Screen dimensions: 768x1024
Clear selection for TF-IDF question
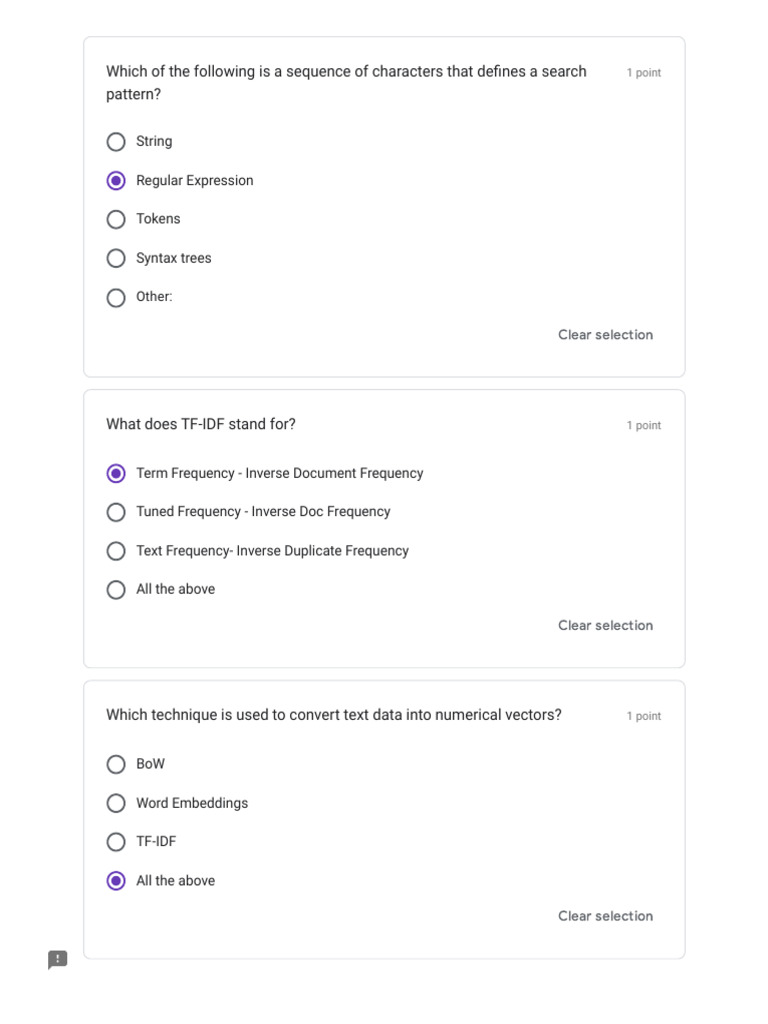click(x=605, y=625)
